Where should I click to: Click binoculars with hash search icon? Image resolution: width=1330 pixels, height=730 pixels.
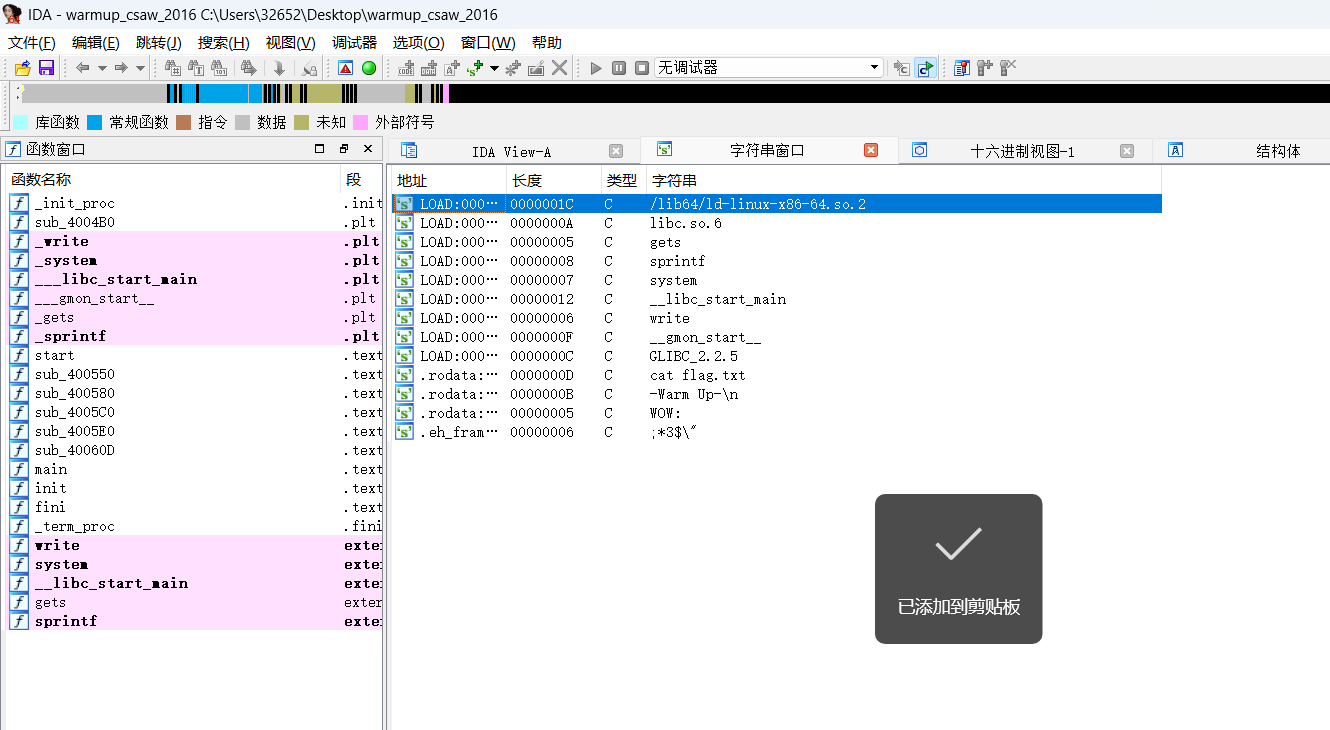coord(173,68)
